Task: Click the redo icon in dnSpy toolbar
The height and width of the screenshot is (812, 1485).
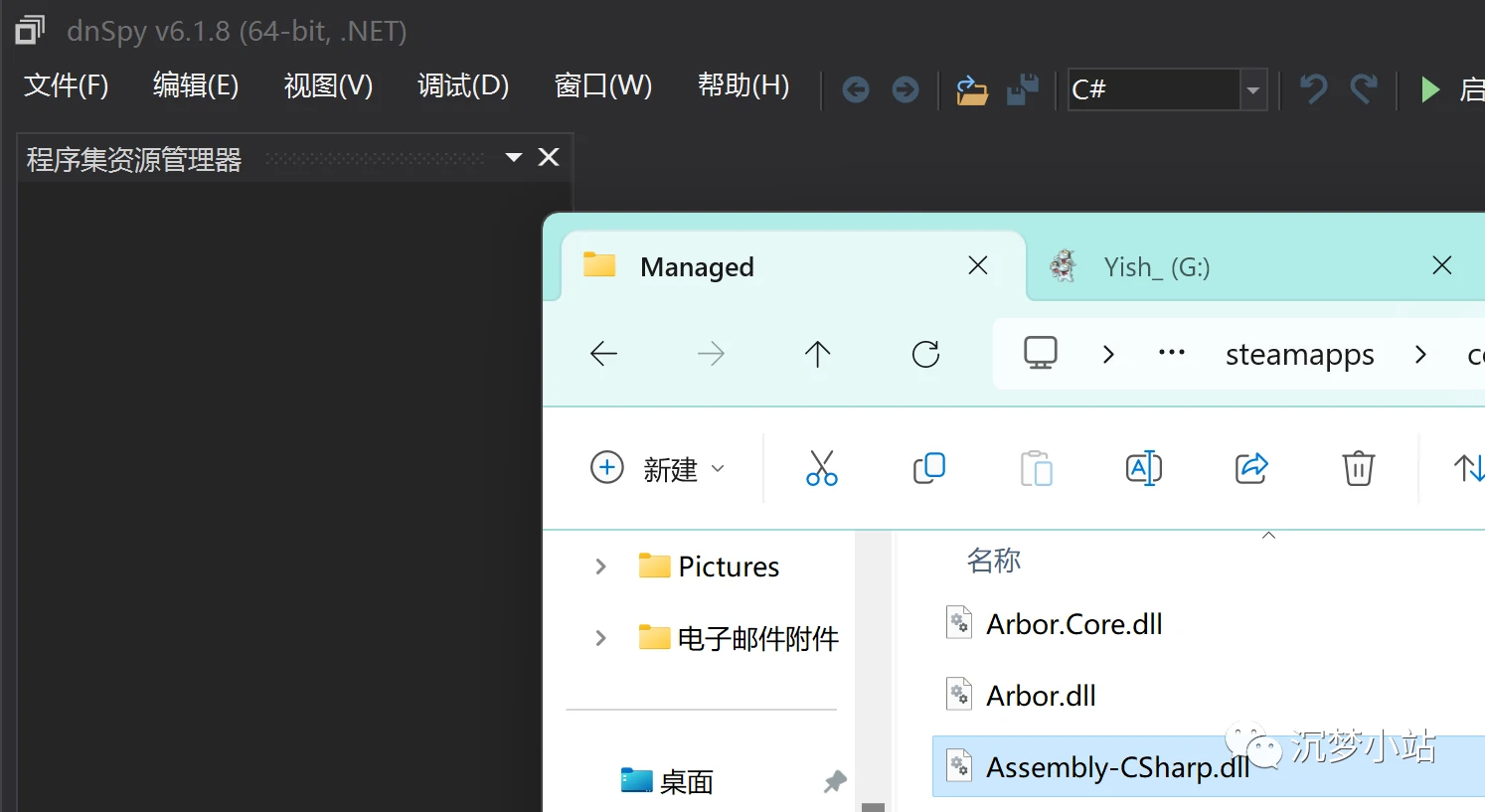Action: tap(1364, 89)
